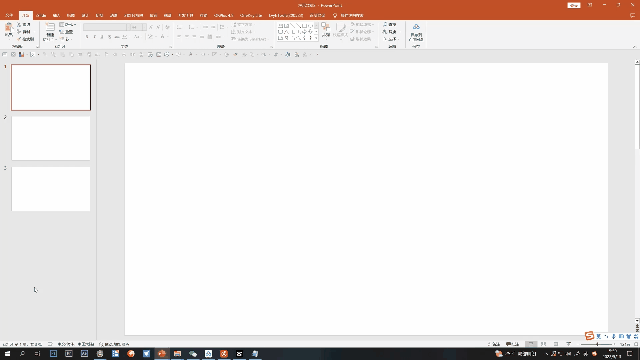The image size is (640, 360).
Task: Select slide 2 thumbnail in the slide panel
Action: [x=51, y=138]
